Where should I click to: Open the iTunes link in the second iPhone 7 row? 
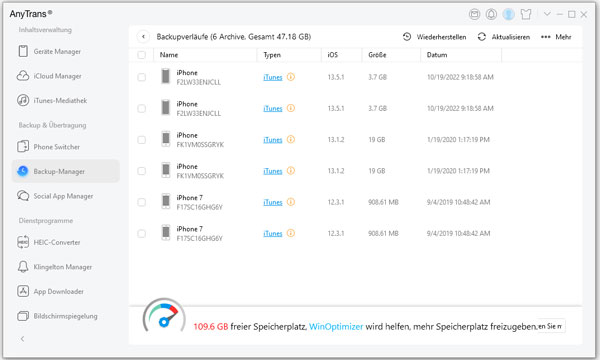pos(273,233)
